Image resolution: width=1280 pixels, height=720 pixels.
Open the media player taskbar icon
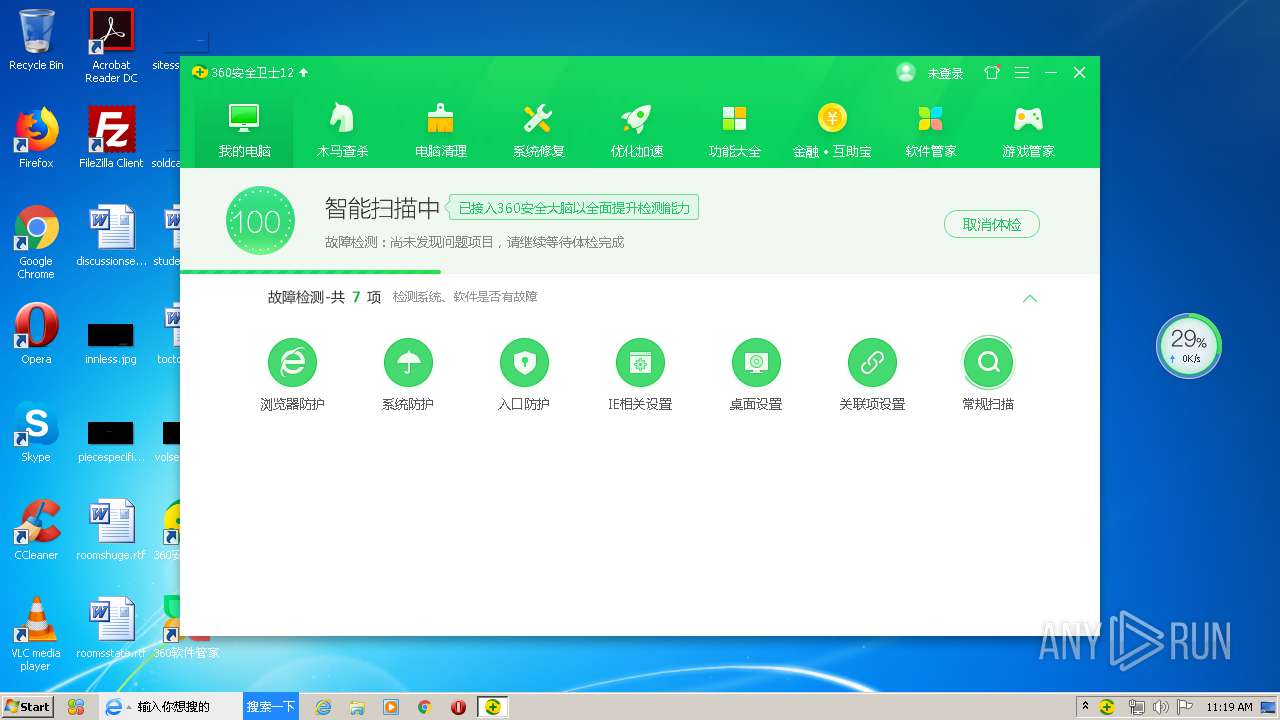[391, 707]
